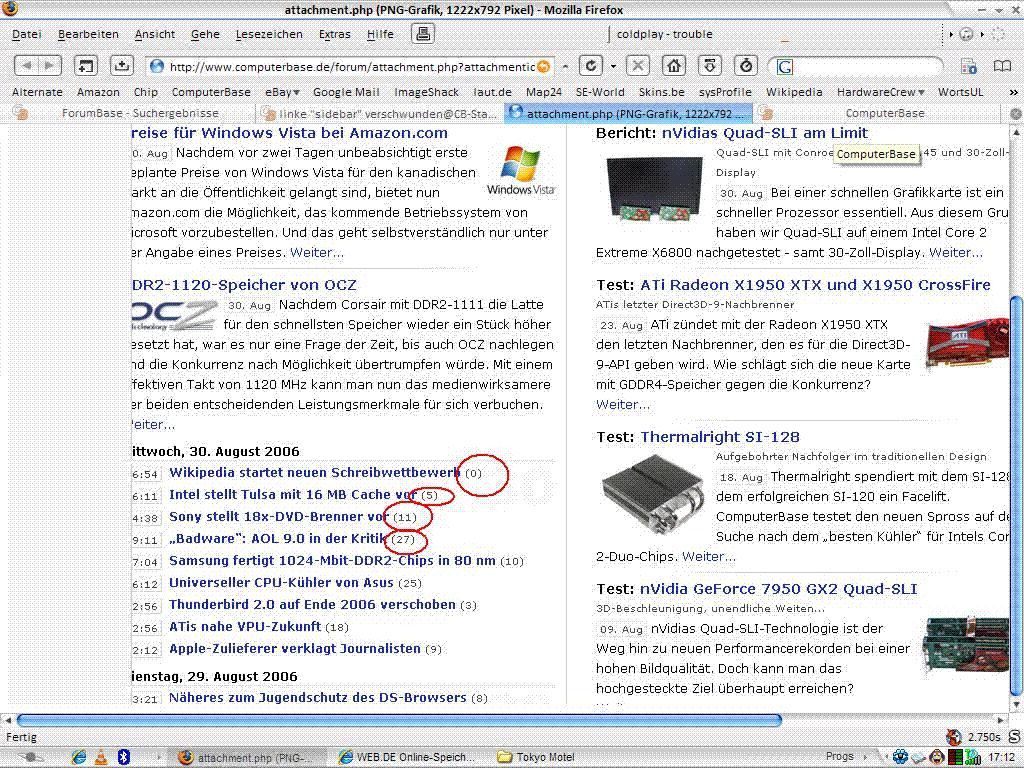Viewport: 1024px width, 768px height.
Task: Stop loading with the X toolbar icon
Action: (638, 66)
